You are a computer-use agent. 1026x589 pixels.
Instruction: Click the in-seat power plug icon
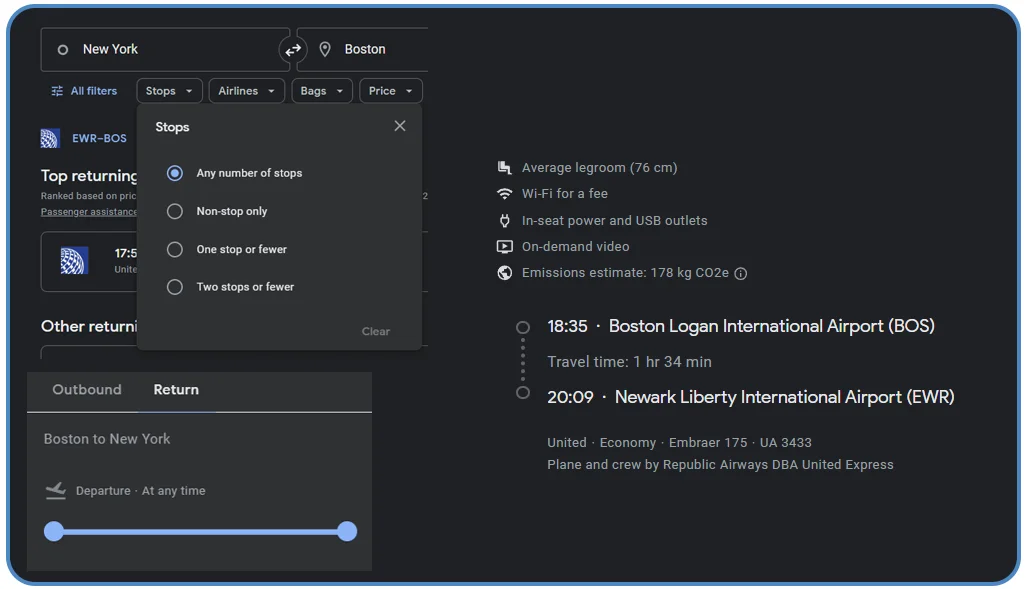click(x=504, y=220)
